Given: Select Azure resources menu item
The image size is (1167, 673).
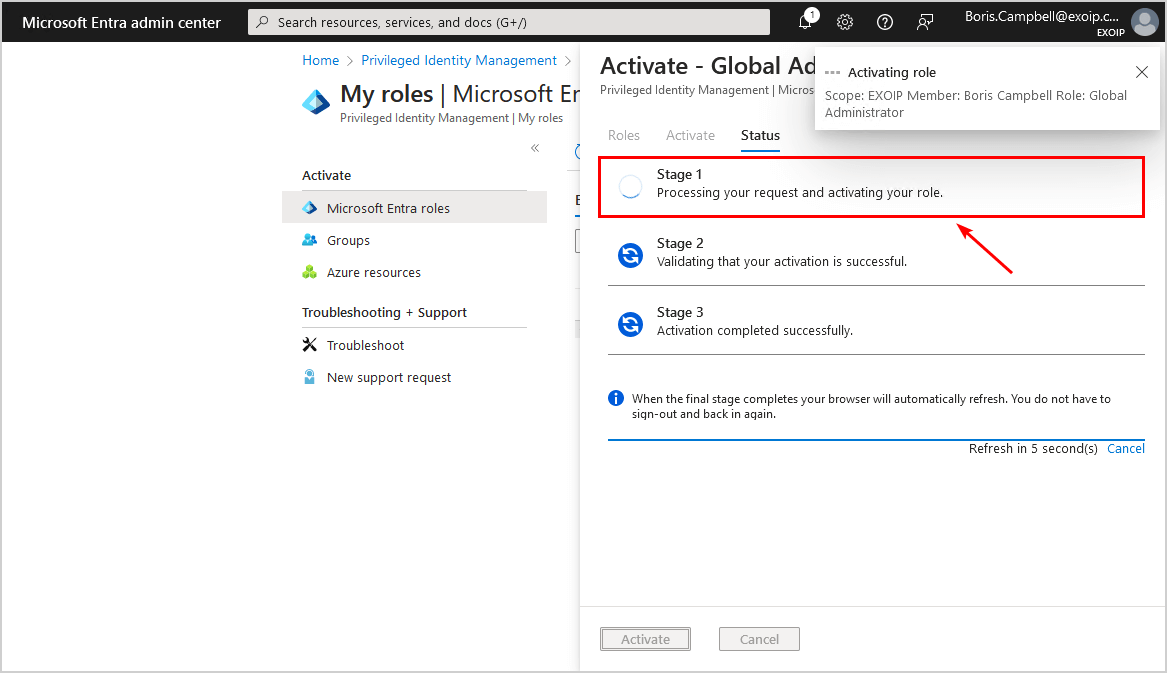Looking at the screenshot, I should 373,272.
